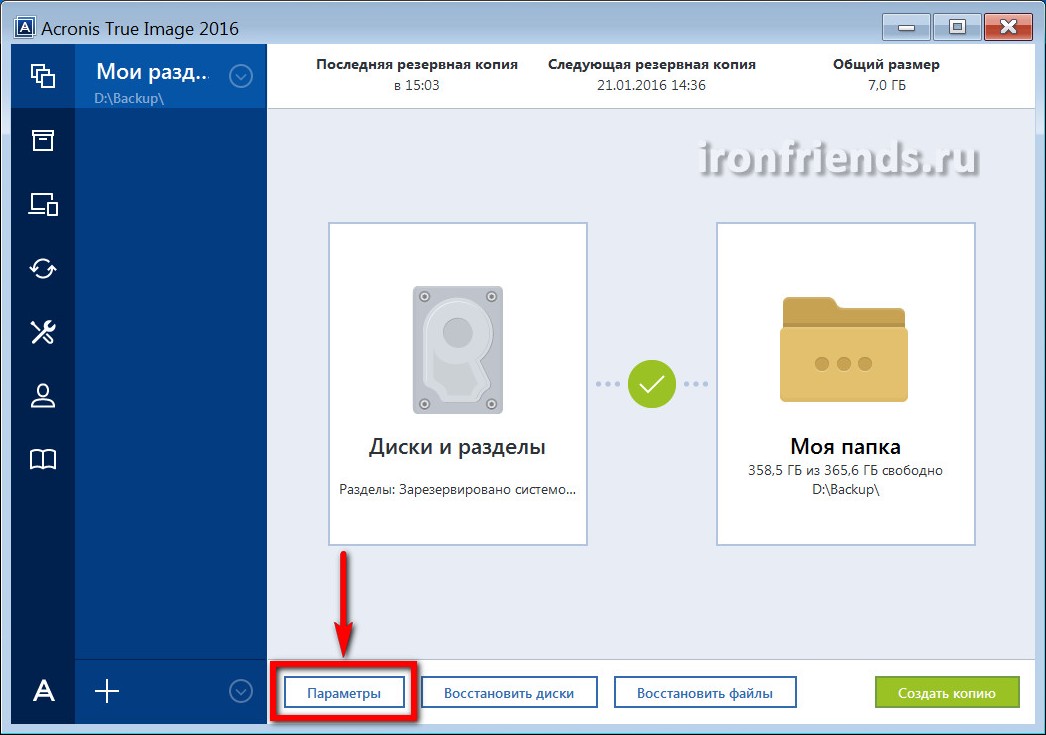Image resolution: width=1046 pixels, height=735 pixels.
Task: Open the Tools wrench icon
Action: pos(42,332)
